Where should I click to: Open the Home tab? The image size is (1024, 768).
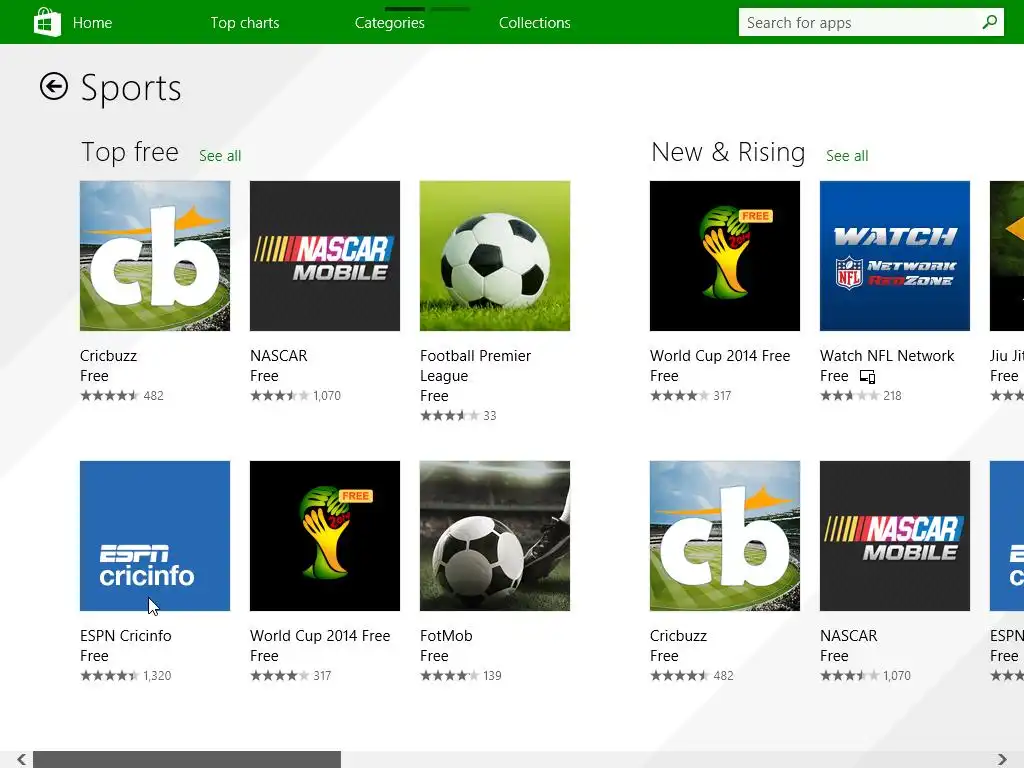[x=92, y=23]
